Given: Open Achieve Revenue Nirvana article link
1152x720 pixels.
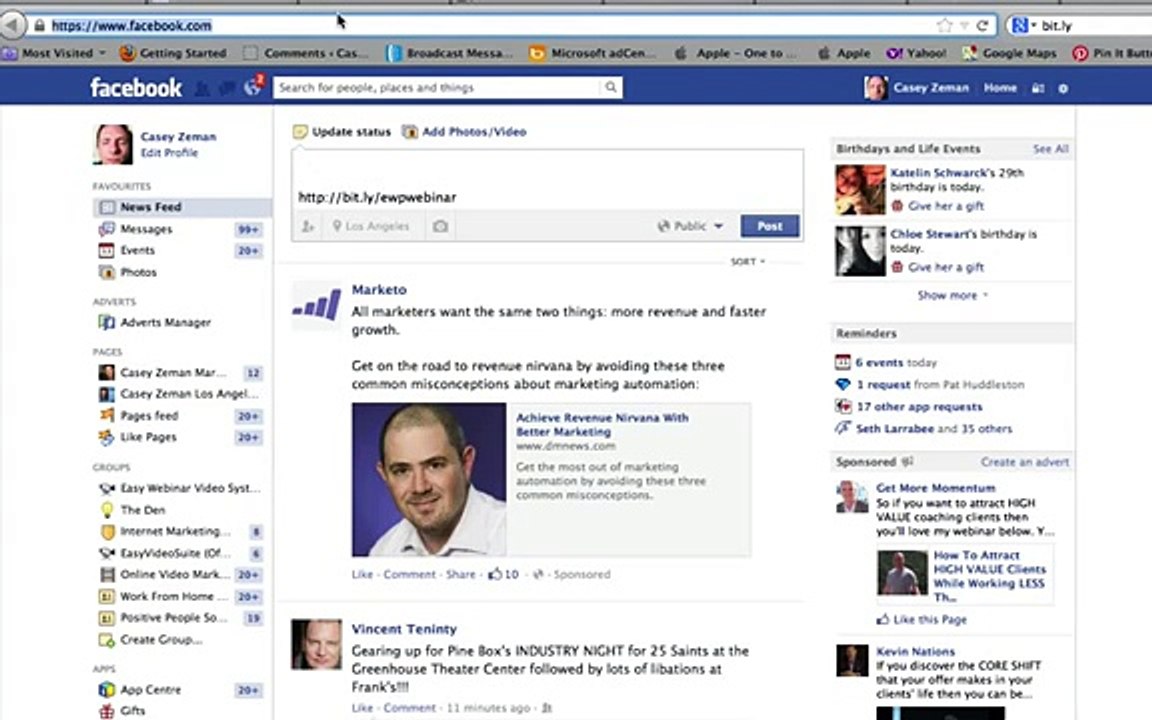Looking at the screenshot, I should pyautogui.click(x=602, y=424).
